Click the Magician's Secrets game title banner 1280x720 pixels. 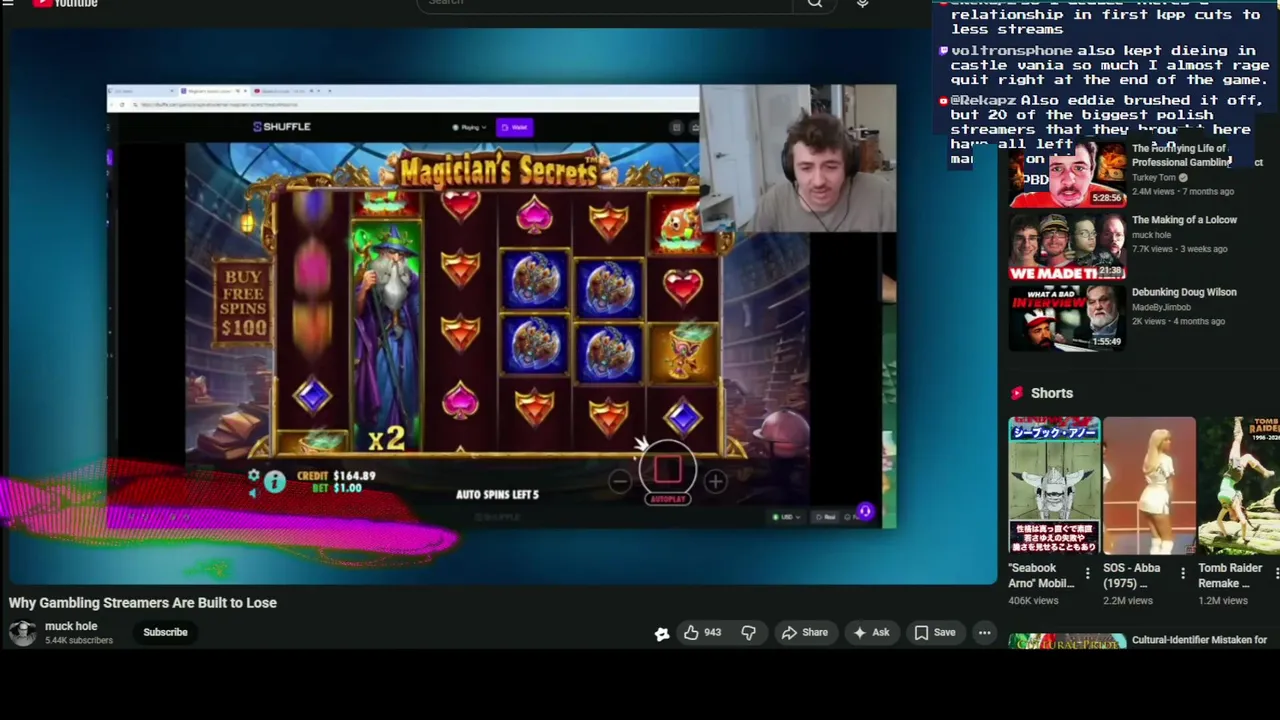[498, 172]
